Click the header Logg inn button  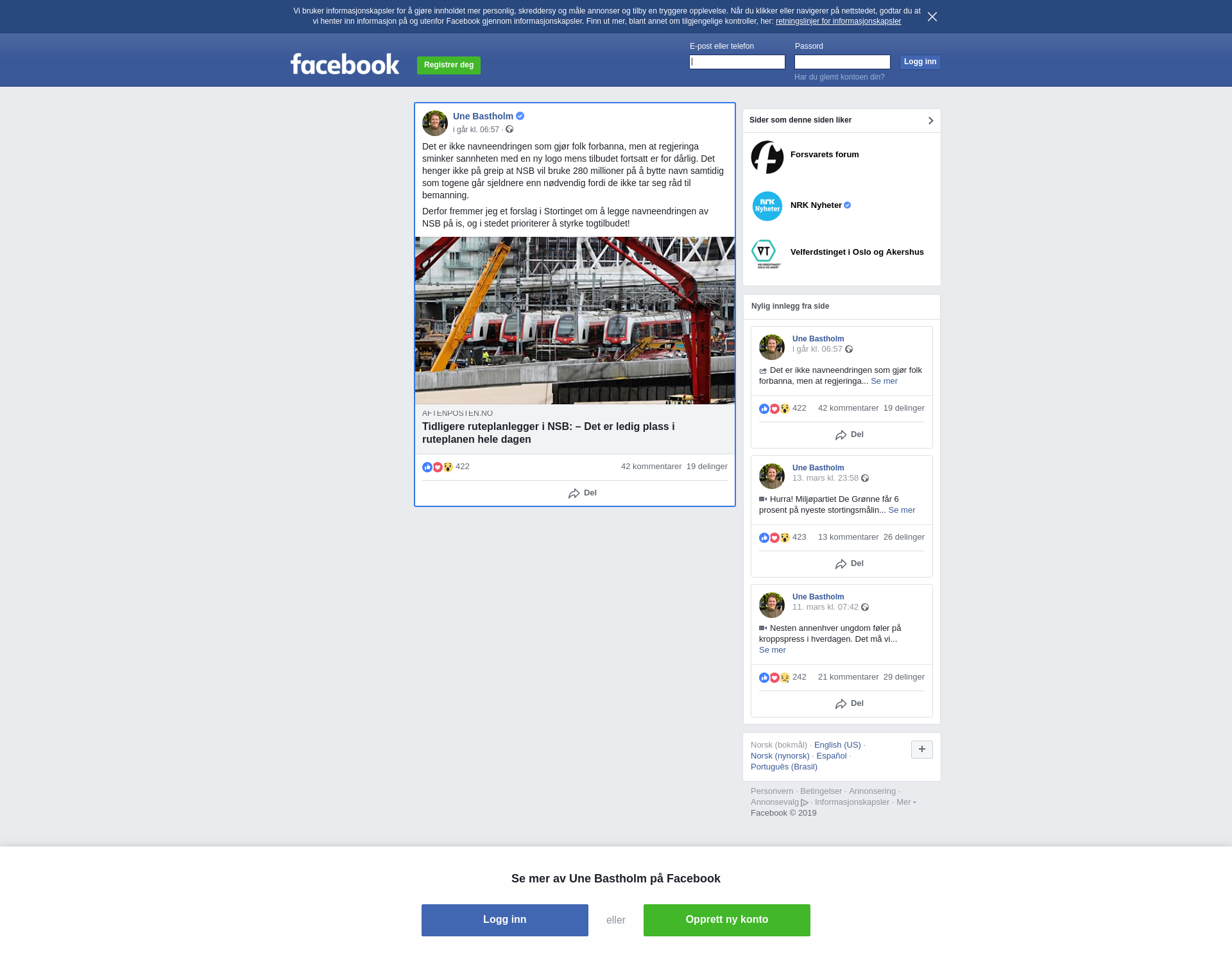coord(920,62)
